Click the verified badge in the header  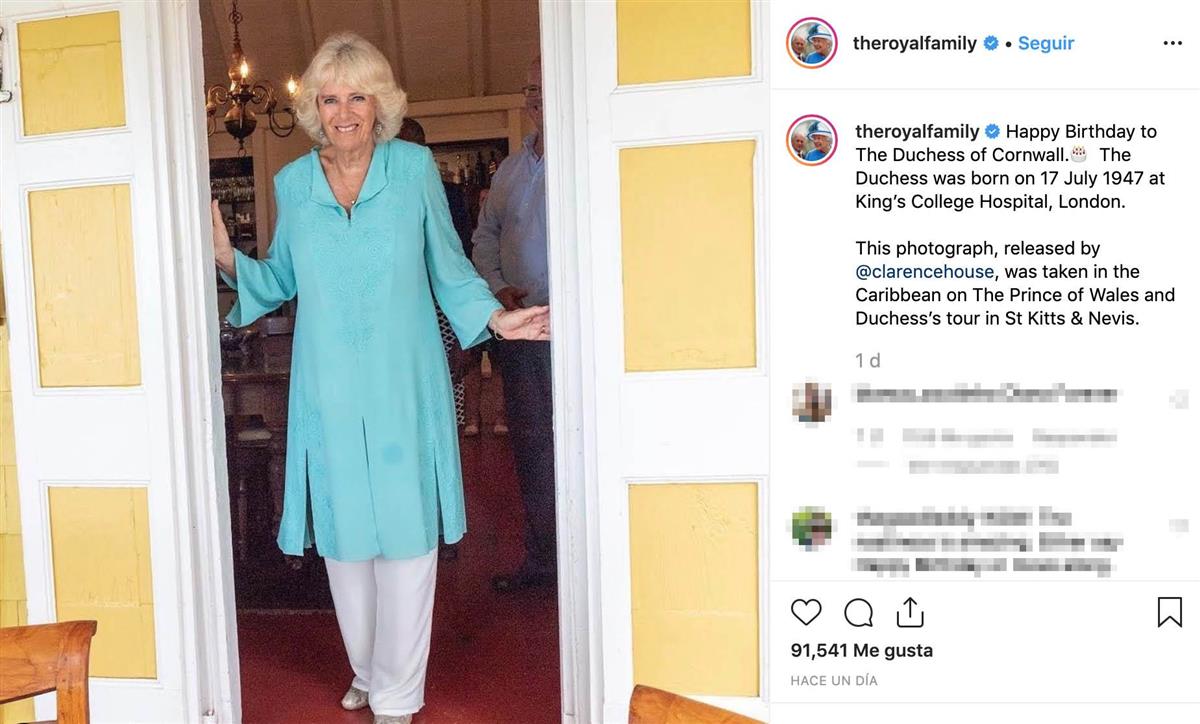(990, 44)
